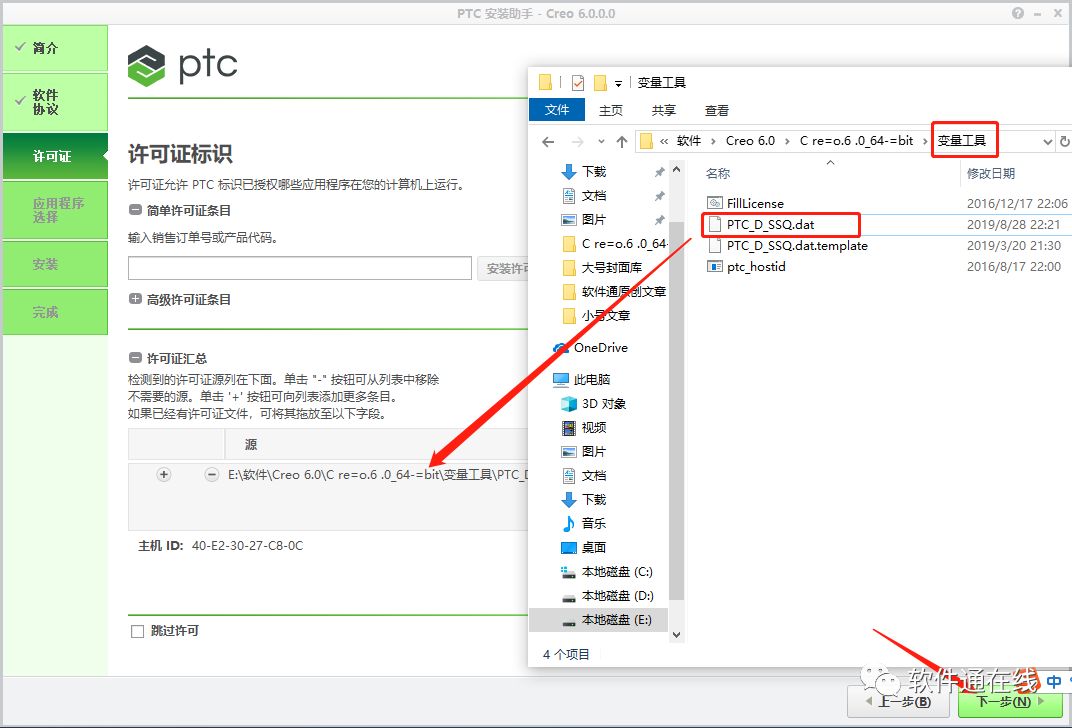Collapse the 简单许可证条目 section
The width and height of the screenshot is (1072, 728).
(x=135, y=211)
